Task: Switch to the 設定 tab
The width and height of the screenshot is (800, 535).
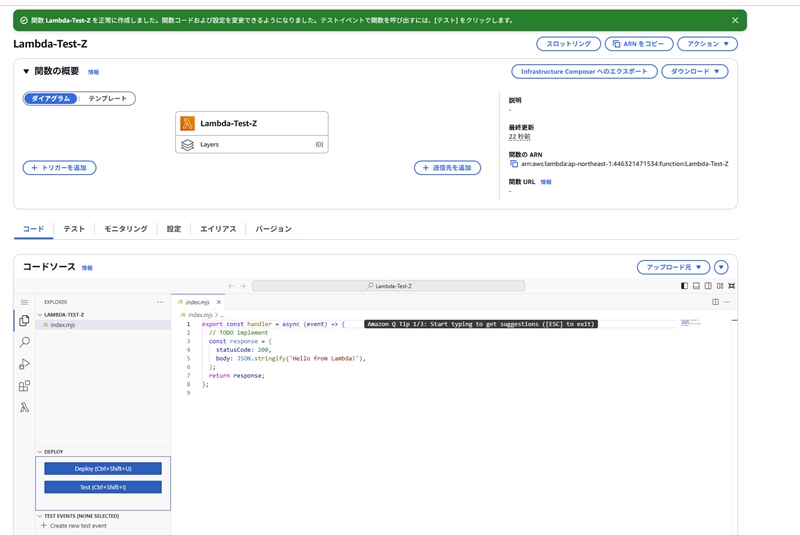Action: pyautogui.click(x=173, y=229)
